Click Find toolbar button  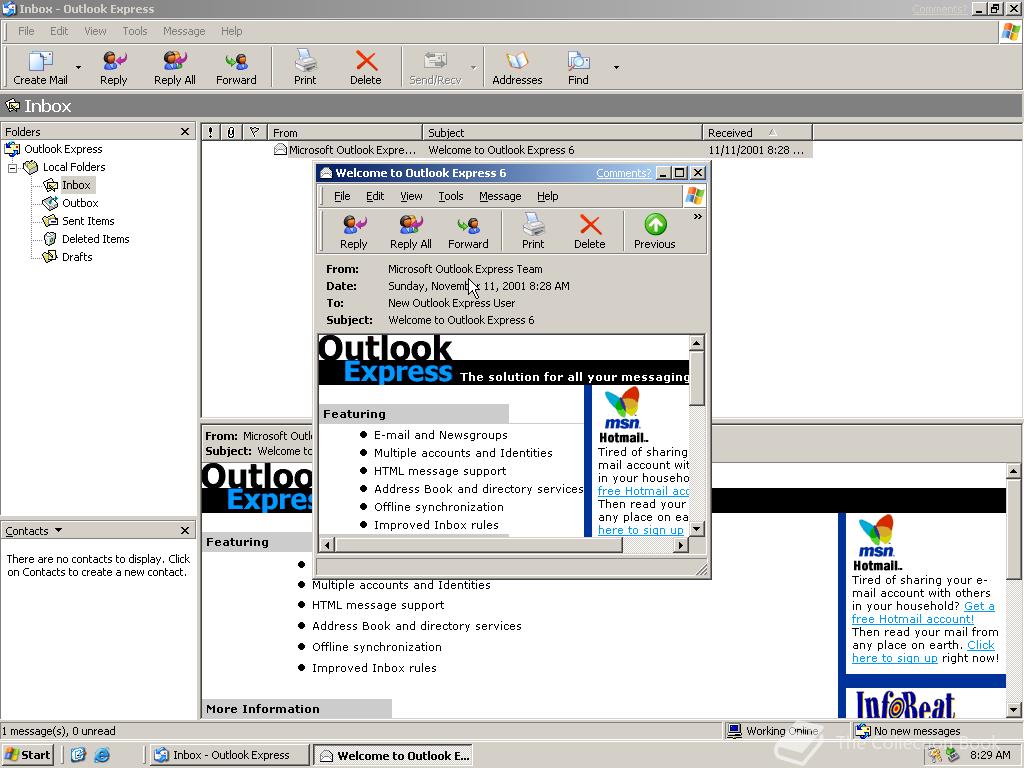pyautogui.click(x=578, y=67)
